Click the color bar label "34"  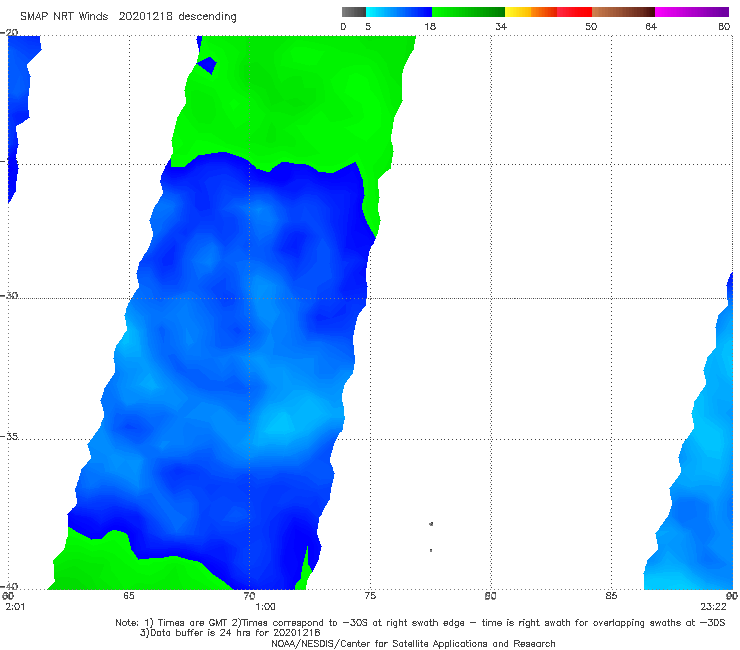point(501,26)
